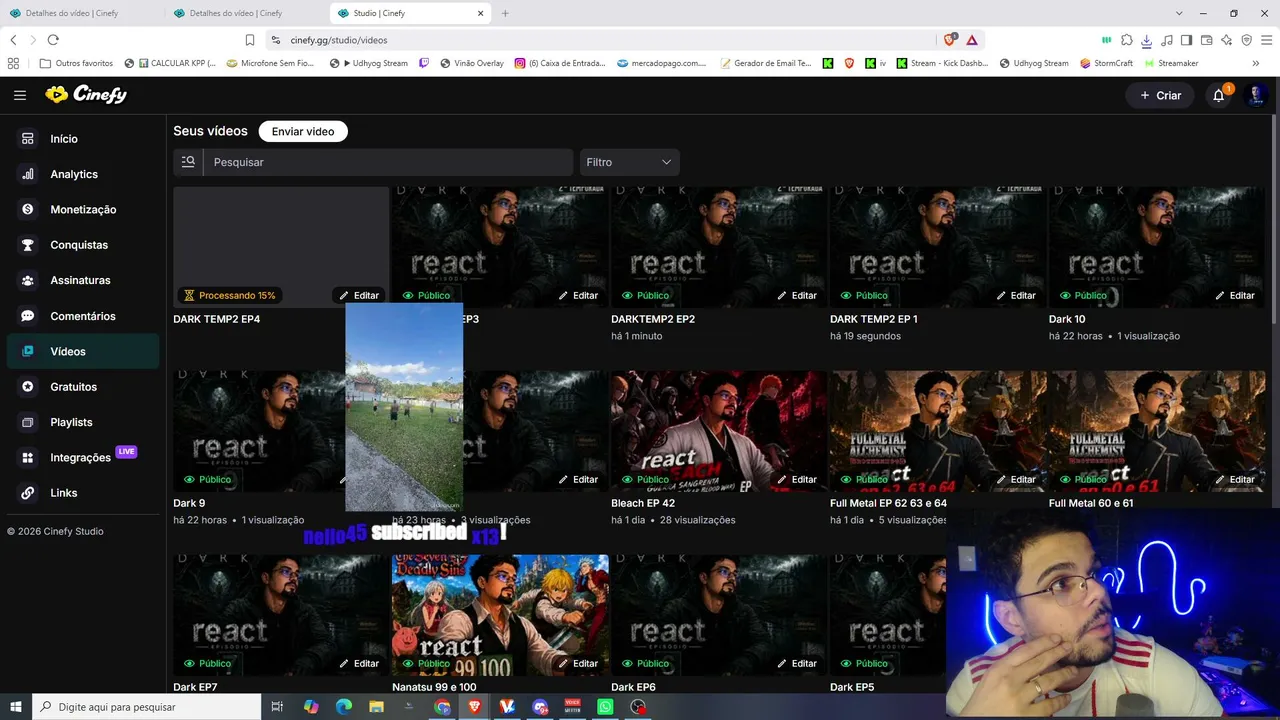1280x720 pixels.
Task: Open the tab search chevron
Action: click(x=1181, y=13)
